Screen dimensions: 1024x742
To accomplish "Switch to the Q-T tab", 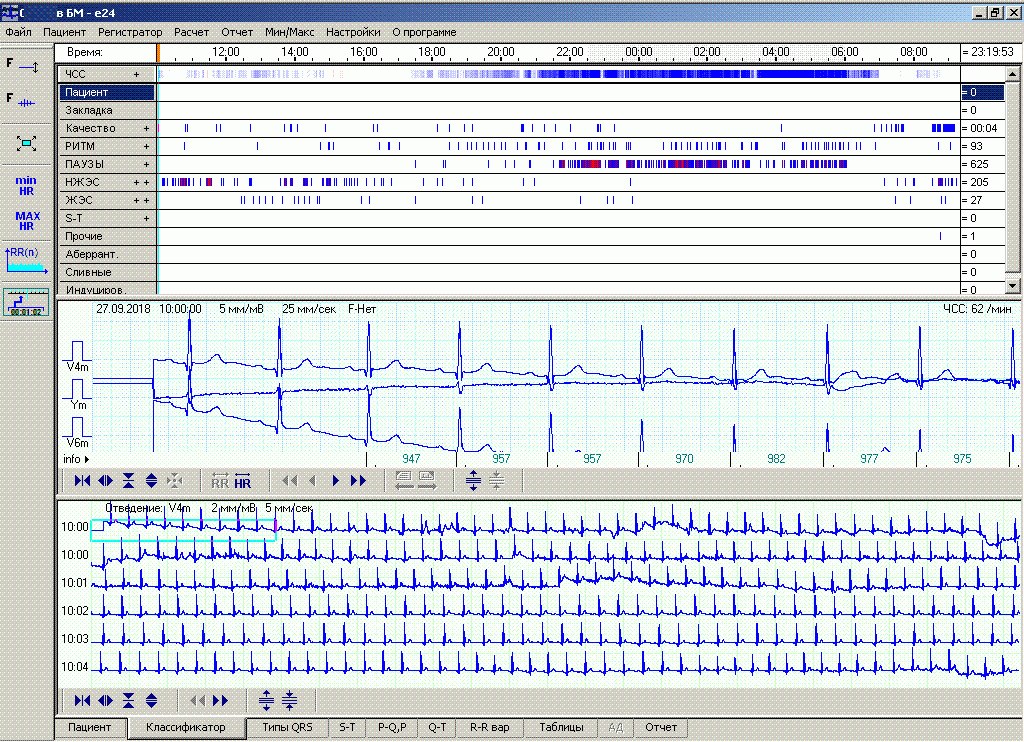I will click(437, 728).
